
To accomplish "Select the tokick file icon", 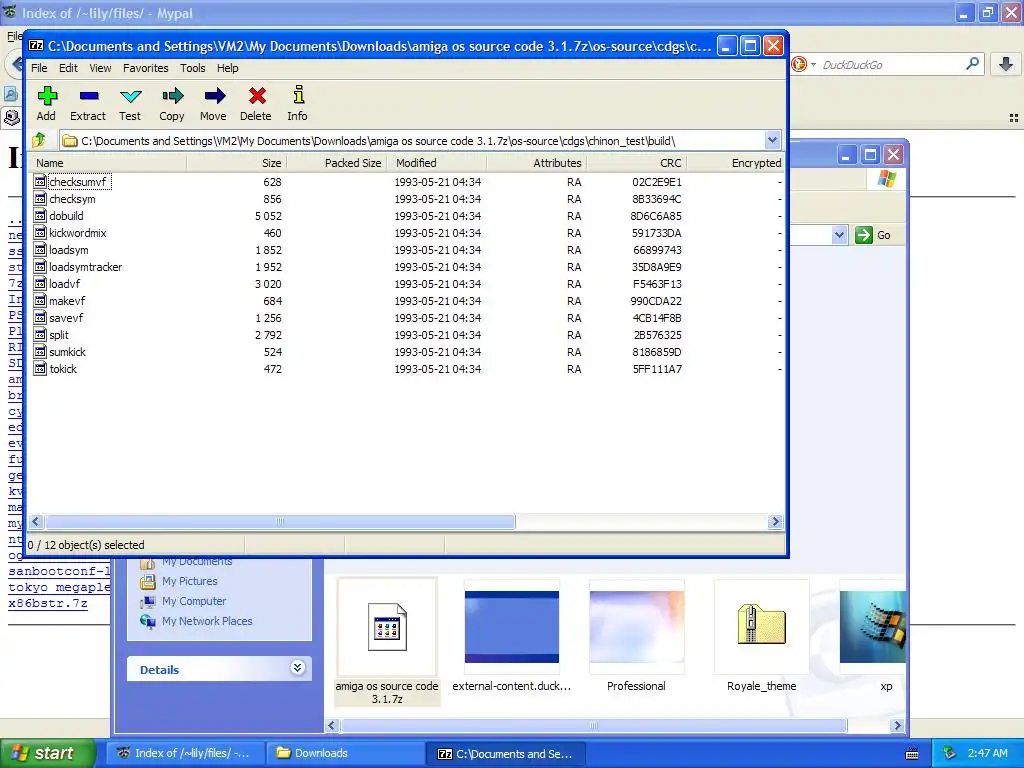I will point(40,368).
